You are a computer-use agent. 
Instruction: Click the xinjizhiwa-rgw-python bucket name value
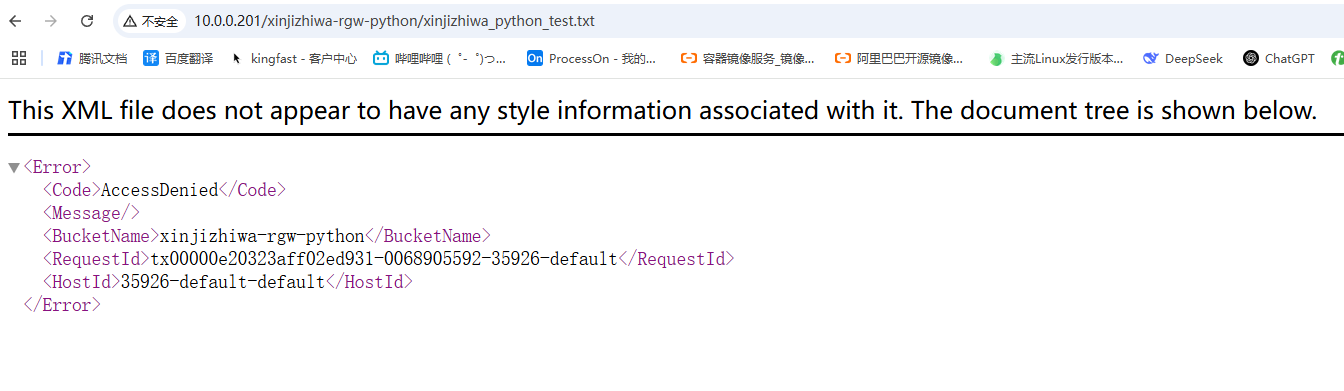(x=262, y=236)
